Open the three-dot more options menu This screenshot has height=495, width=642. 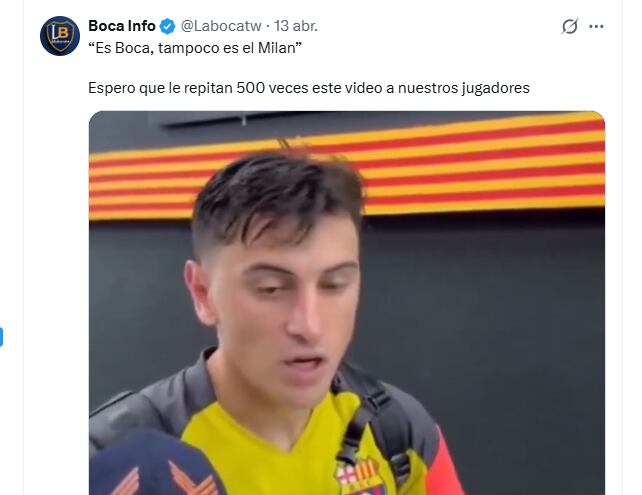596,26
